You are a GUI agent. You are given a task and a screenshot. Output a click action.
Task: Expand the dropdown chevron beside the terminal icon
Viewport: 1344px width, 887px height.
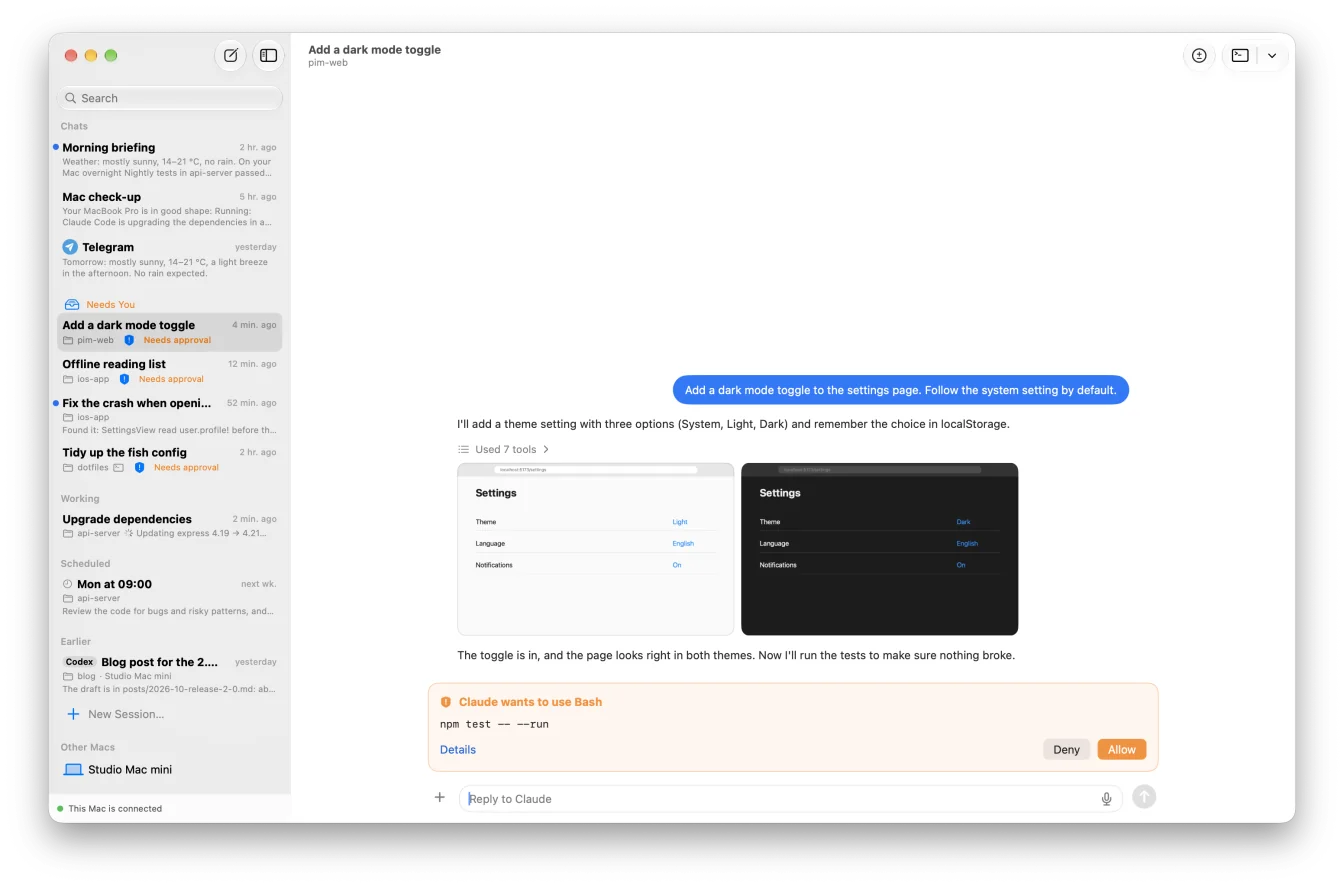pos(1272,56)
